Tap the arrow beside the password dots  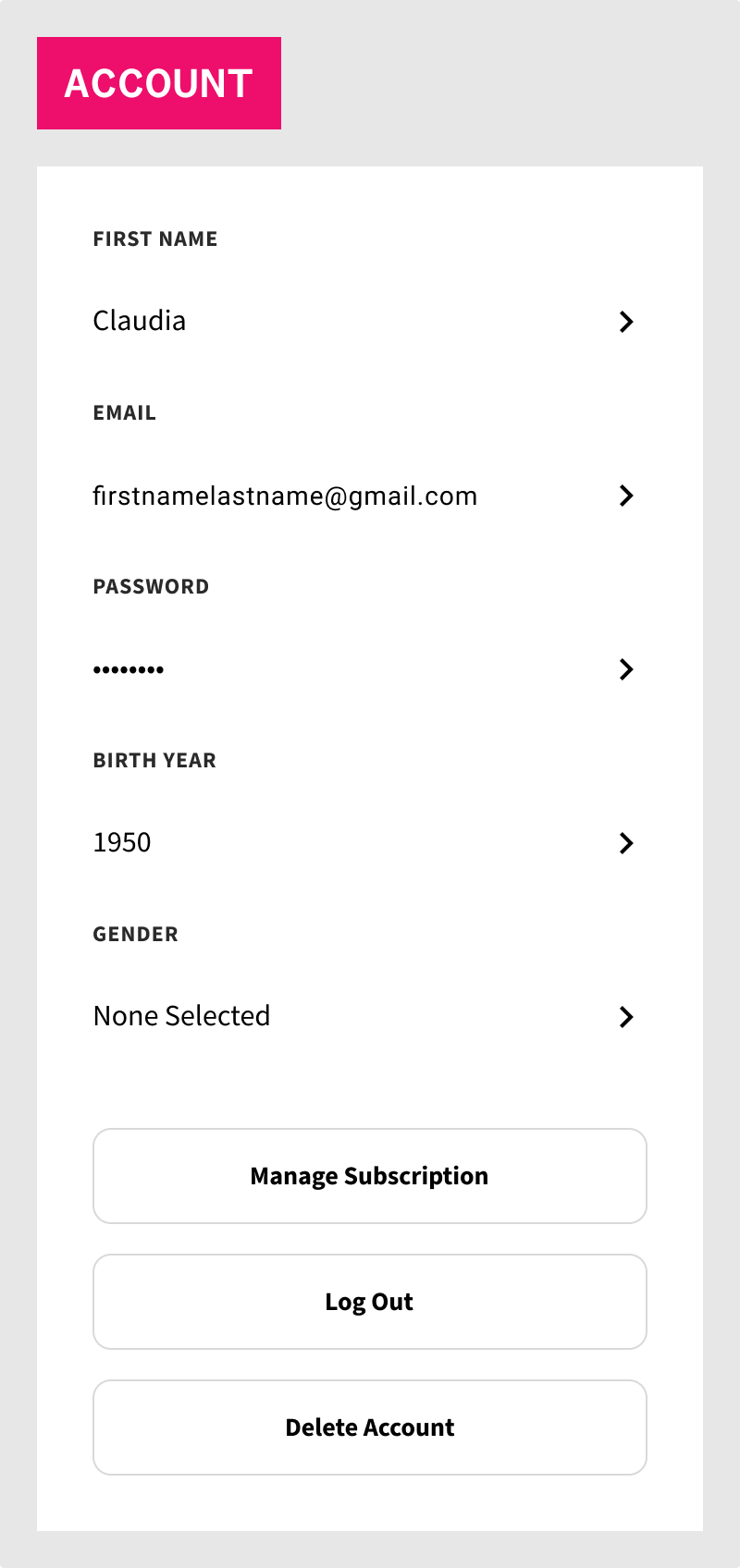(626, 669)
